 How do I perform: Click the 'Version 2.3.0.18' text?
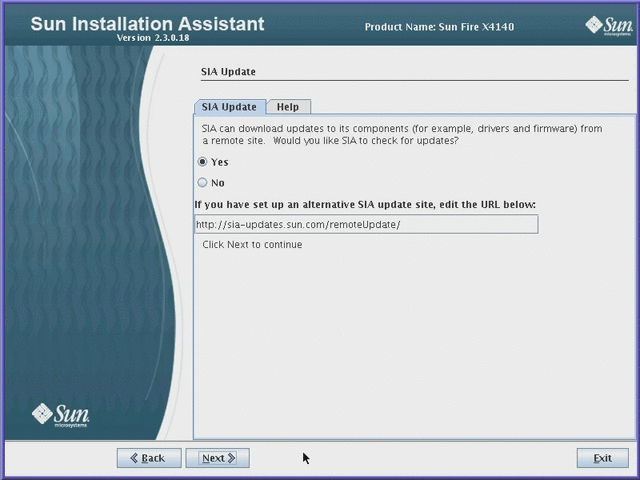tap(153, 38)
